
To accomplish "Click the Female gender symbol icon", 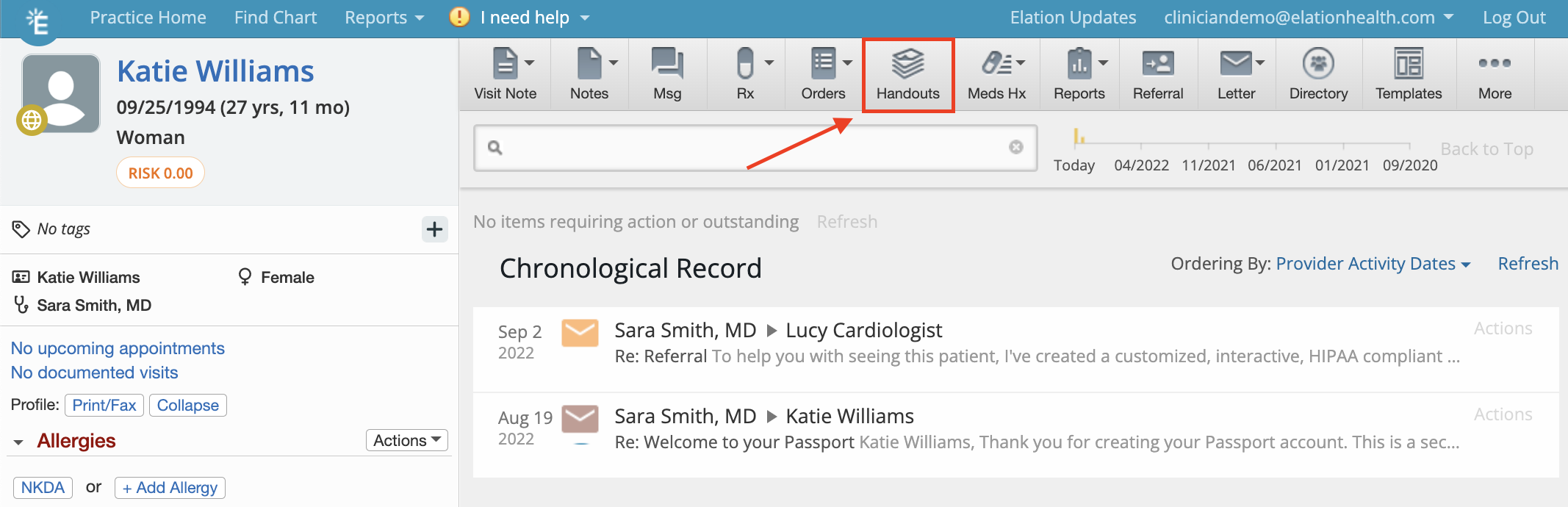I will [x=245, y=277].
